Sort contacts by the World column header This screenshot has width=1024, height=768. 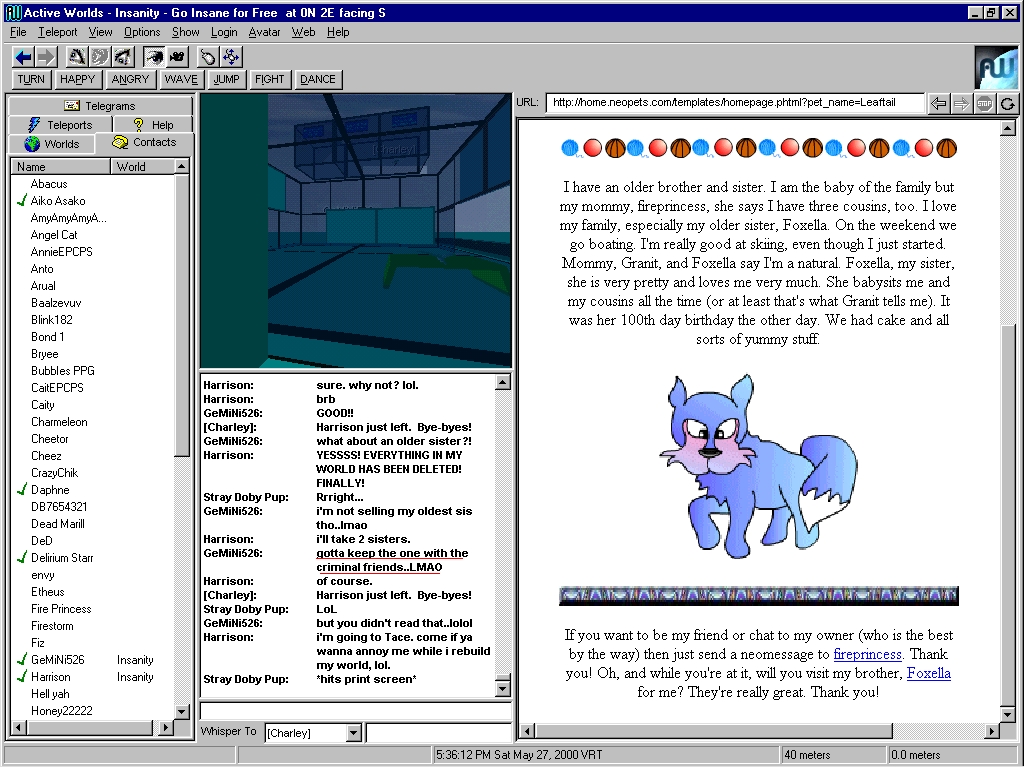pos(142,167)
